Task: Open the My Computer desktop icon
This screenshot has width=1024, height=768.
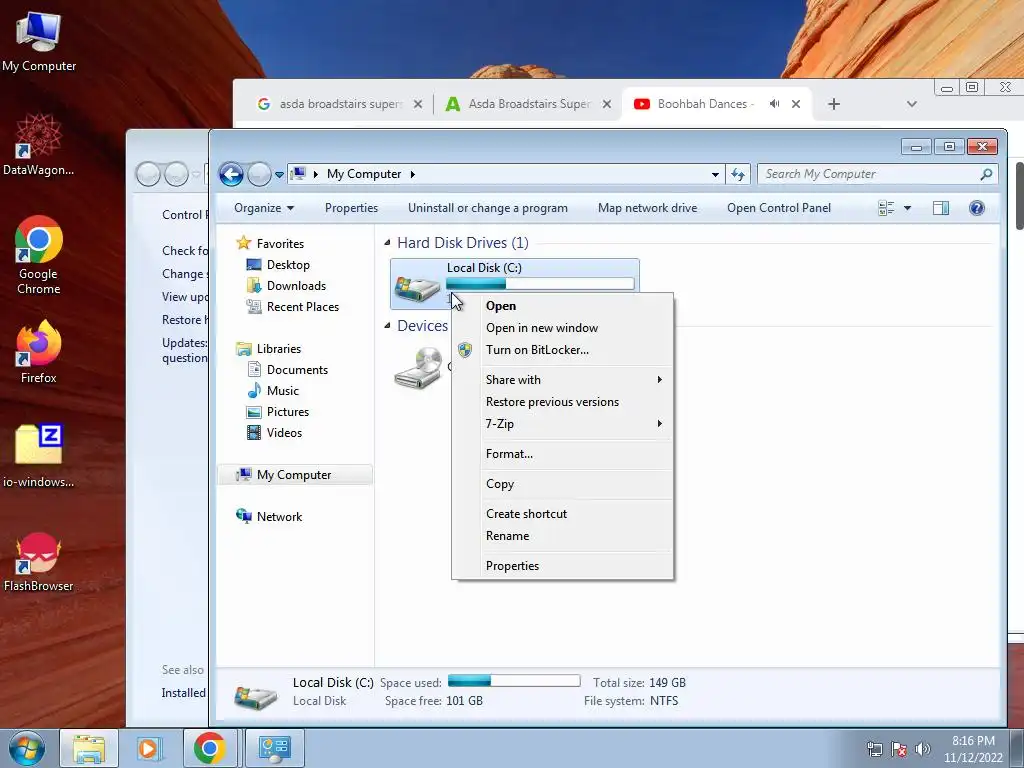Action: (x=38, y=41)
